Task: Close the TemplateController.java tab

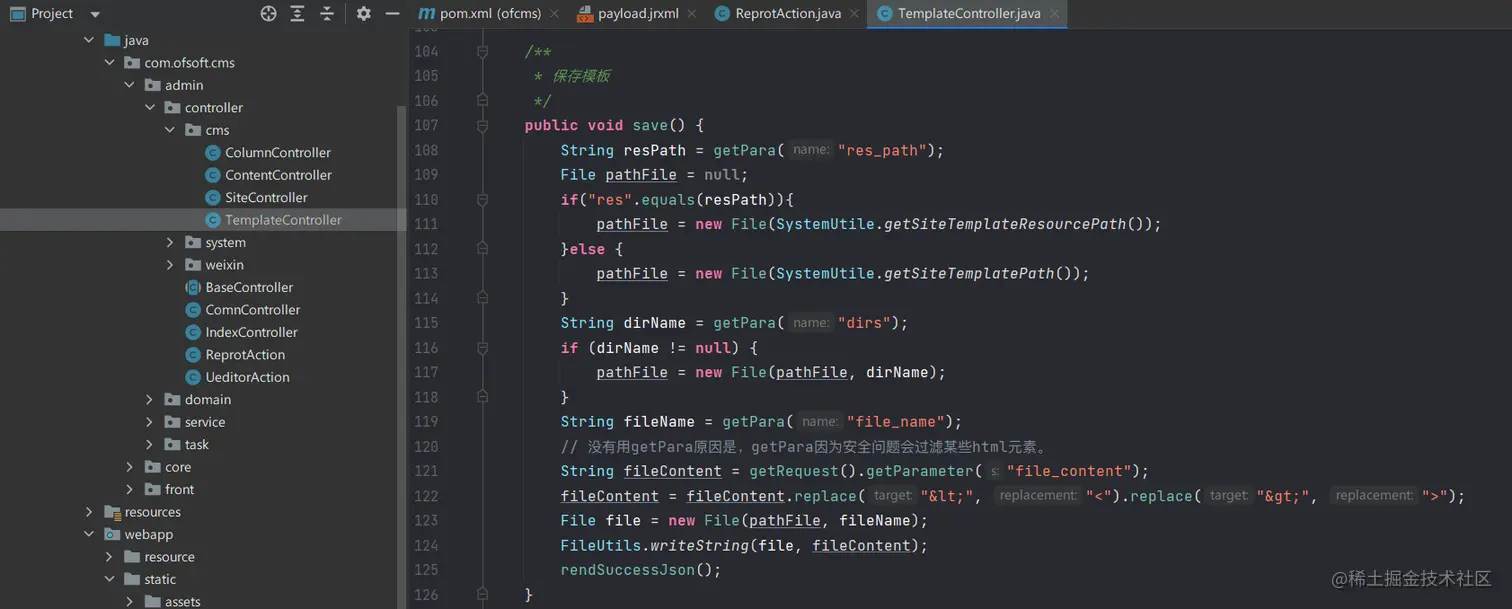Action: point(1054,14)
